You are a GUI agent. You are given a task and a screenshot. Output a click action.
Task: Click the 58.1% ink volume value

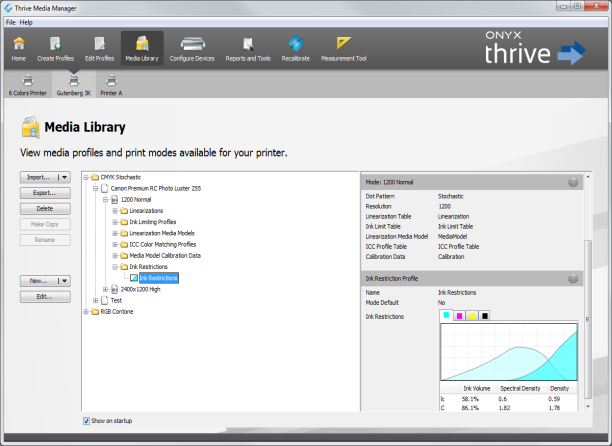[x=470, y=399]
